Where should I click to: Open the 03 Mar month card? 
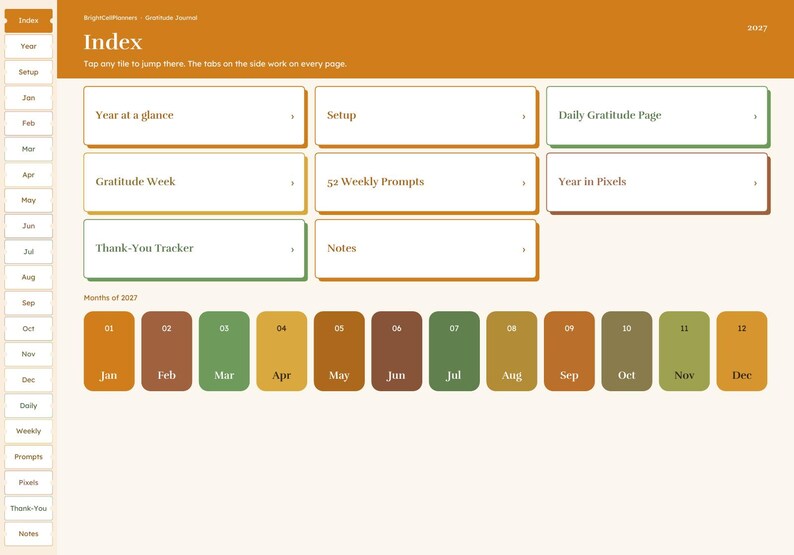[x=224, y=351]
